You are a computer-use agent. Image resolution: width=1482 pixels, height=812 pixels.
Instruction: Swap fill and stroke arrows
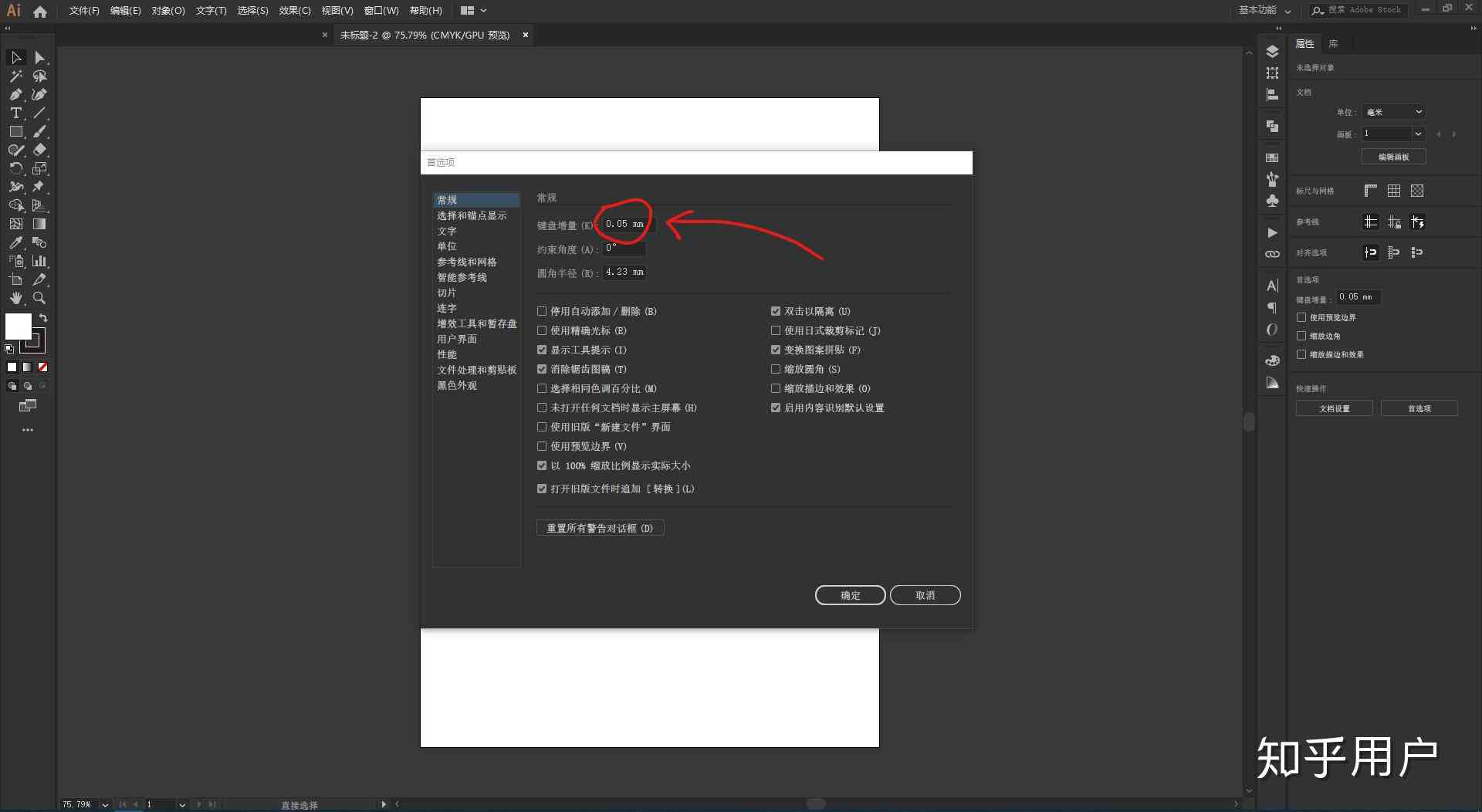(44, 318)
